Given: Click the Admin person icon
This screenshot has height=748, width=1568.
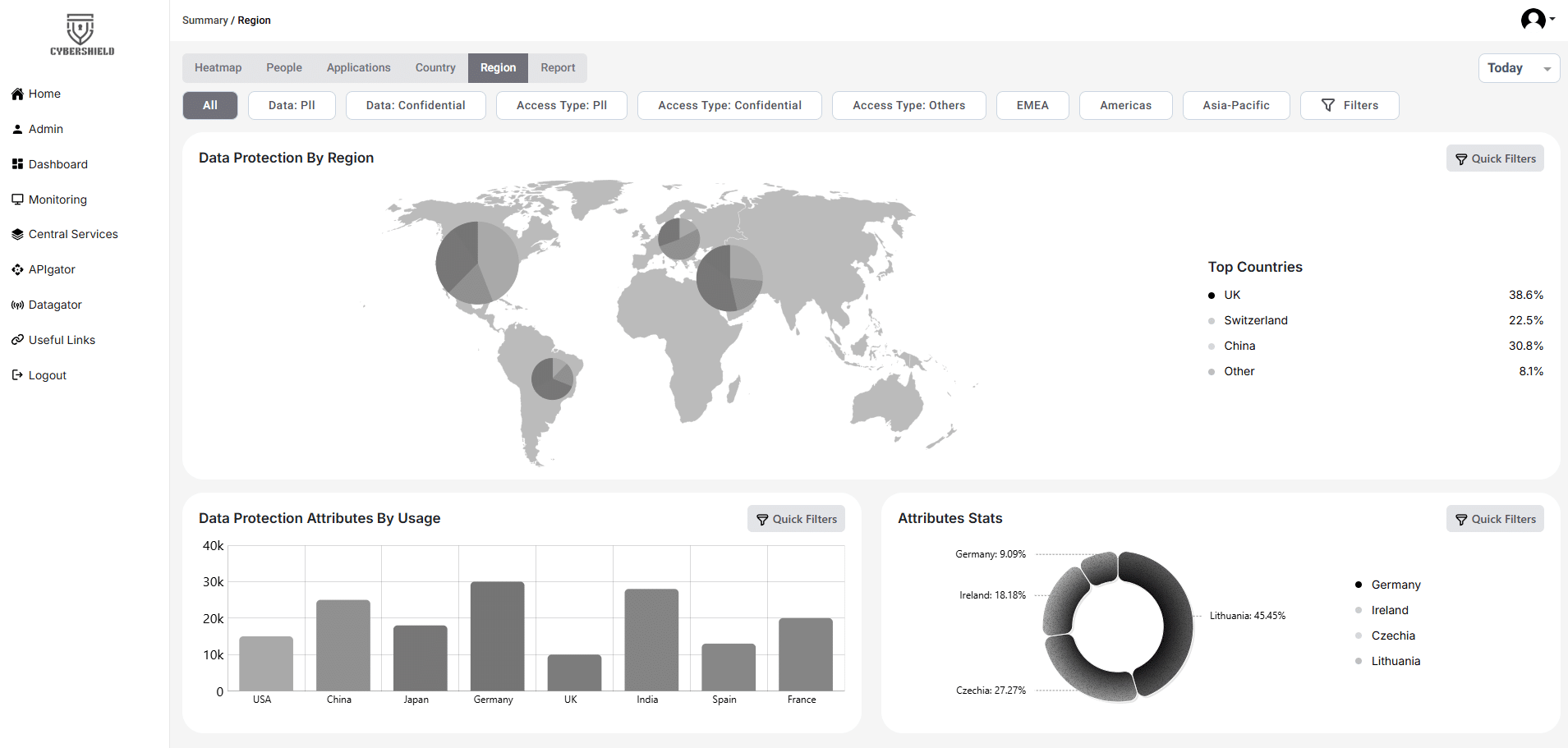Looking at the screenshot, I should [x=17, y=129].
